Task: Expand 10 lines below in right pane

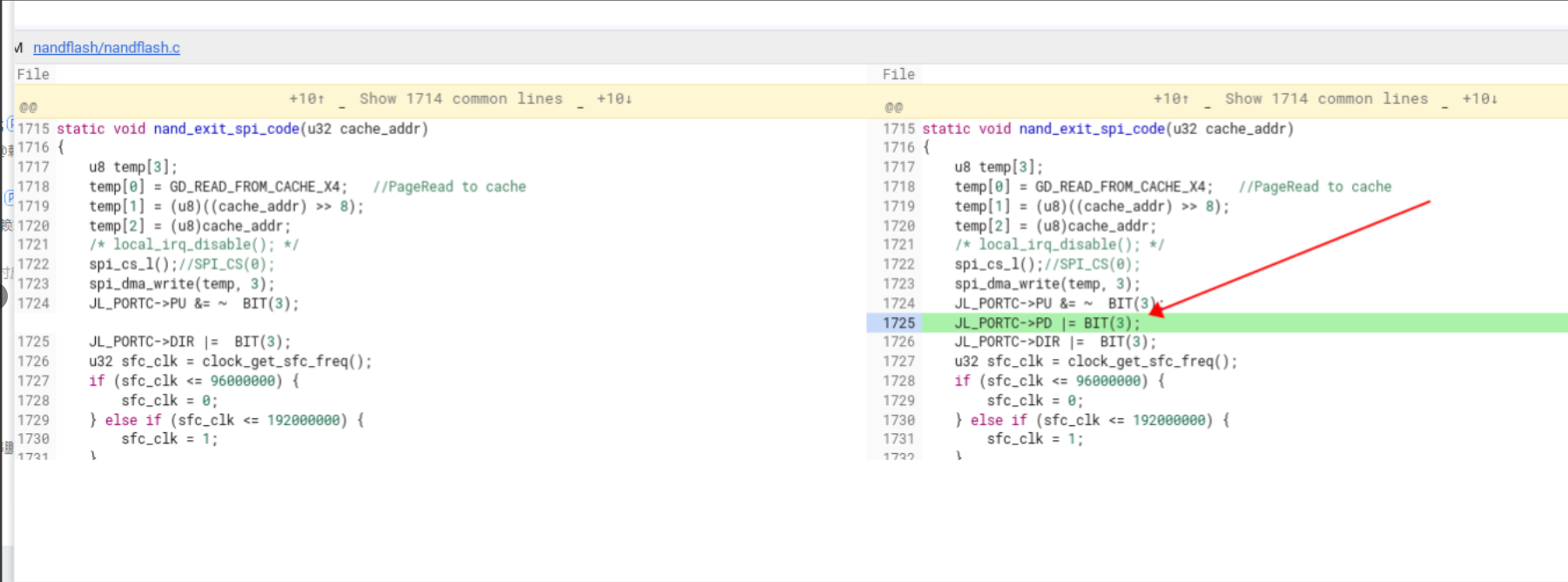Action: click(1479, 99)
